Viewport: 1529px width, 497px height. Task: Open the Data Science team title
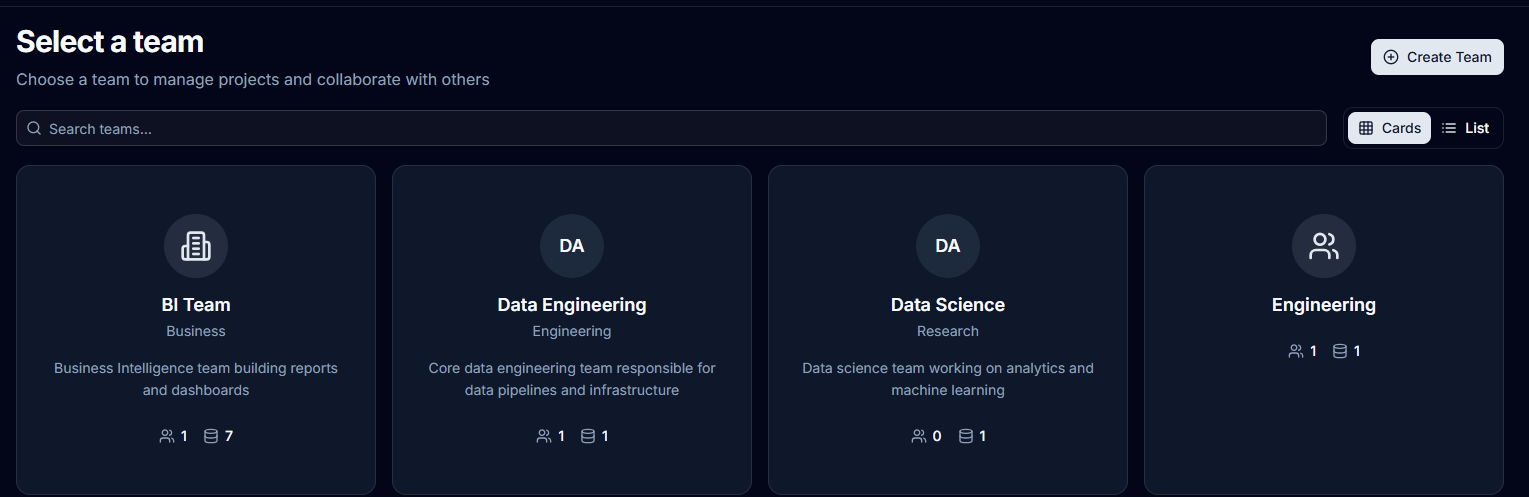point(948,305)
